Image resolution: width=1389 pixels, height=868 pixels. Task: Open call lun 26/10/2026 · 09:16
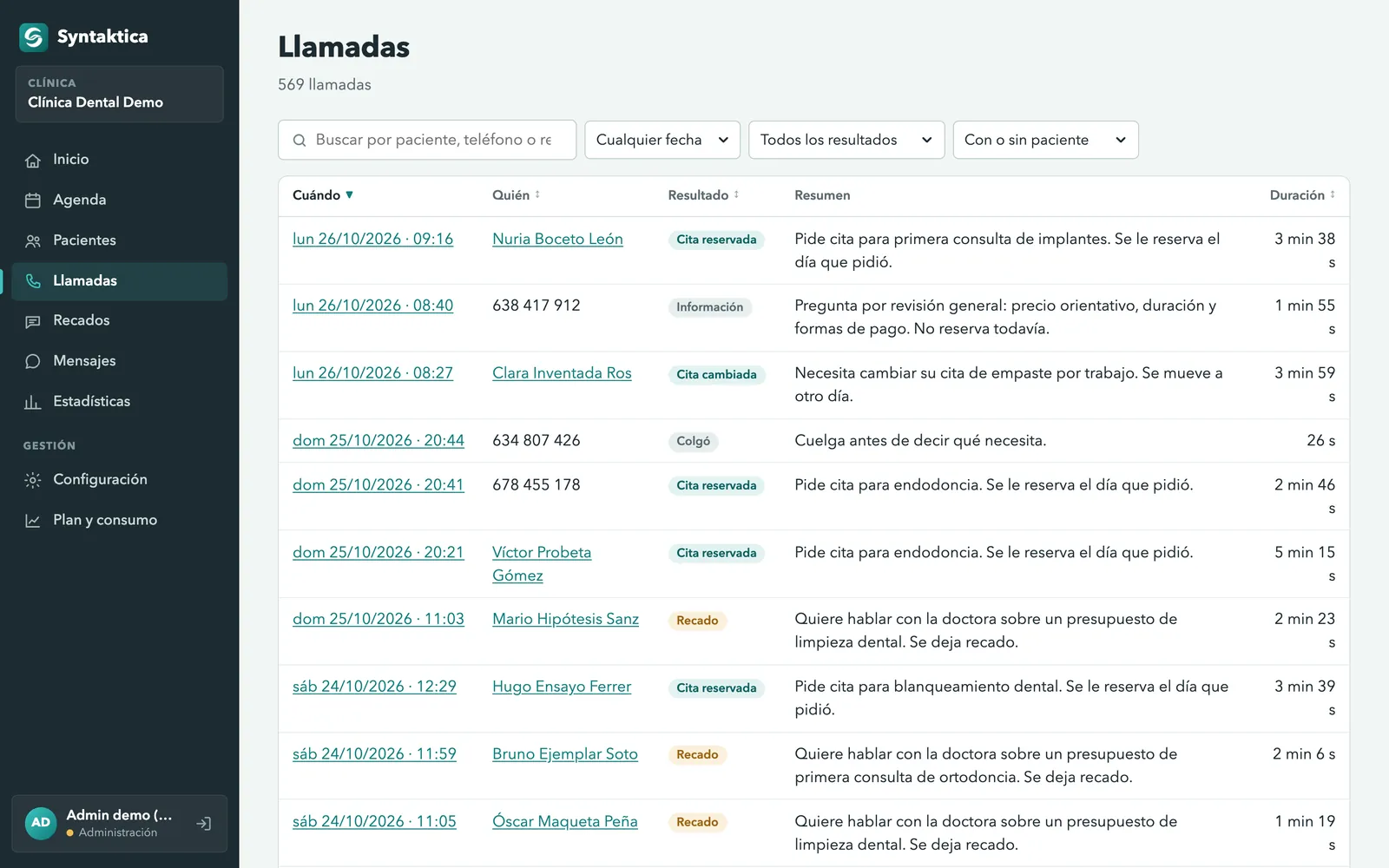click(x=372, y=239)
